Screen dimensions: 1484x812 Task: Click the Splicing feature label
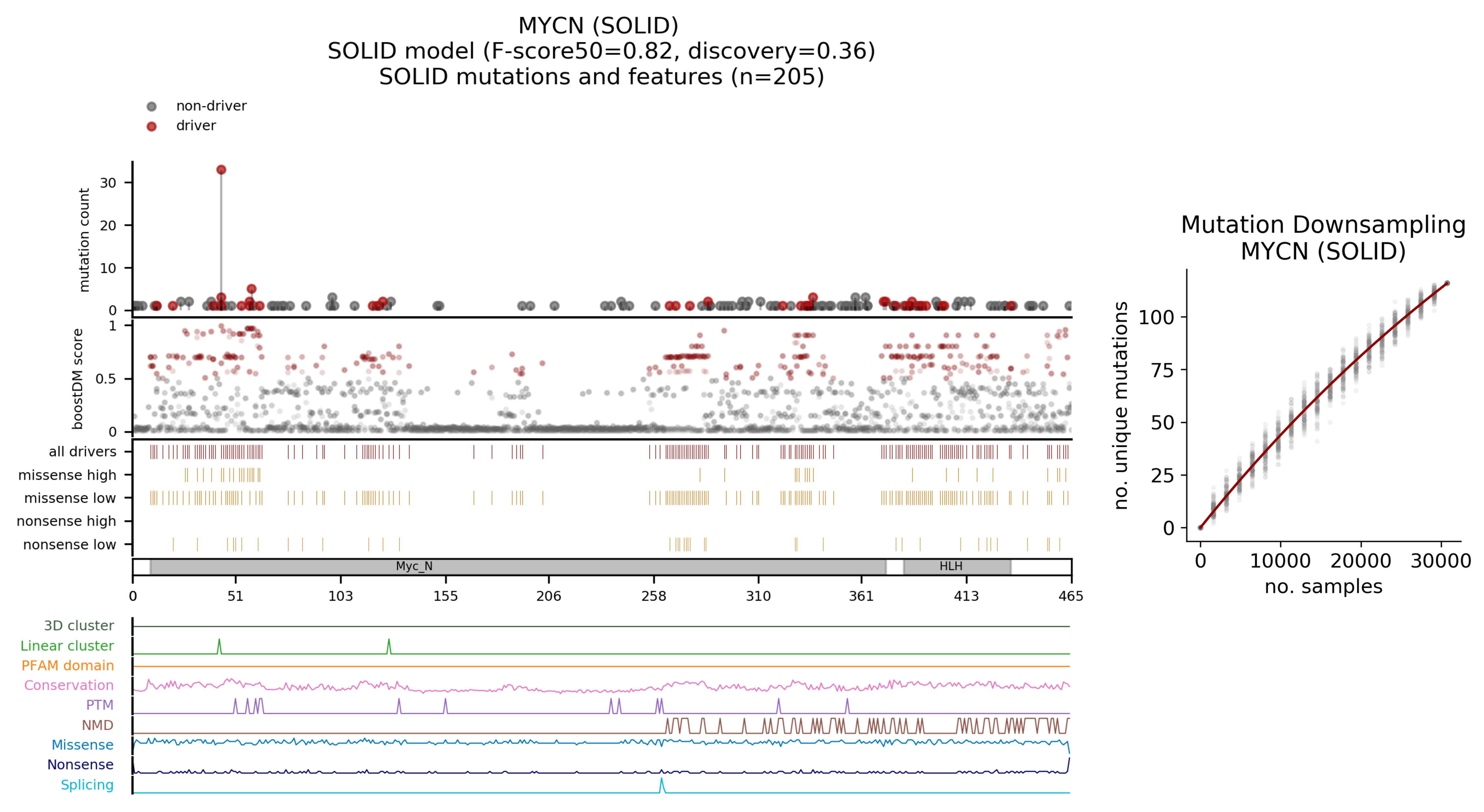pos(87,784)
